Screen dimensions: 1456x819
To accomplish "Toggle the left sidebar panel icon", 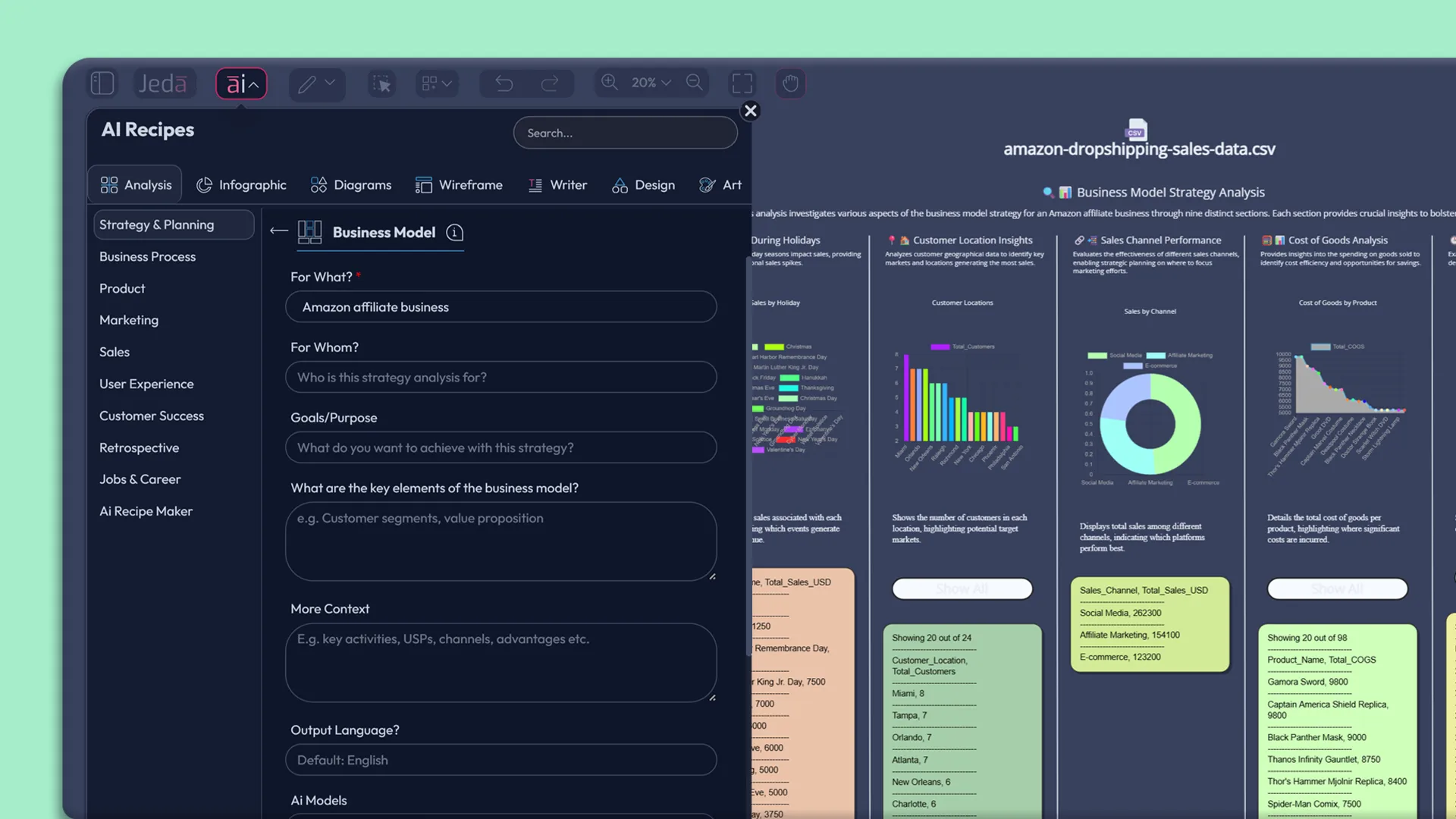I will click(102, 83).
